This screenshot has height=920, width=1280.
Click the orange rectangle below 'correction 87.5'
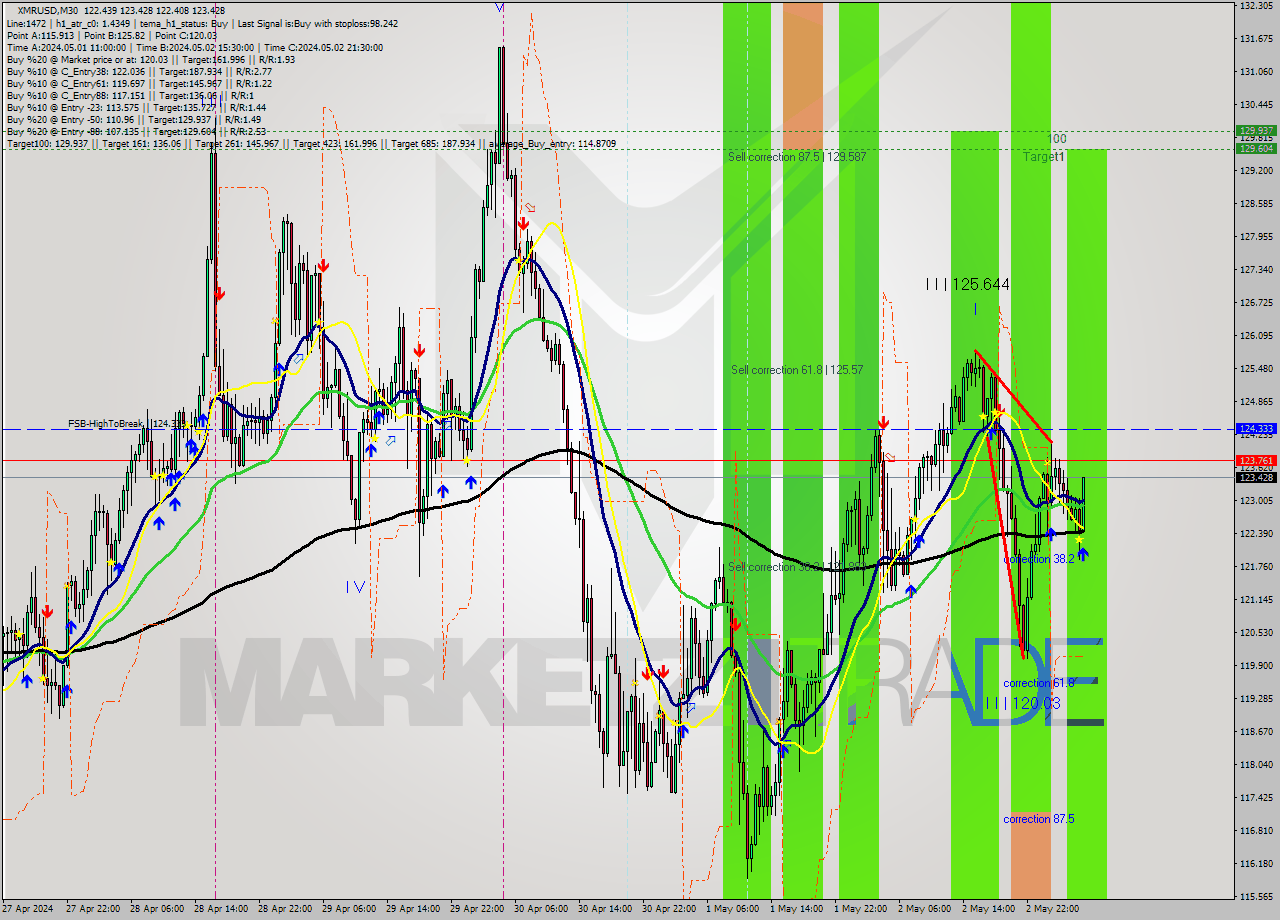tap(1031, 855)
